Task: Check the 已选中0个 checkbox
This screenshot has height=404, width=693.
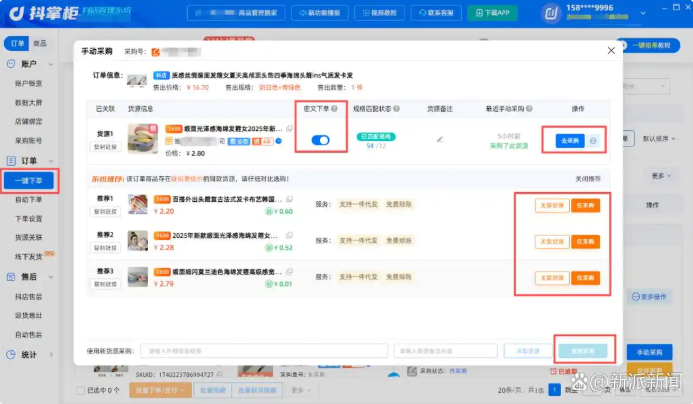Action: 80,390
